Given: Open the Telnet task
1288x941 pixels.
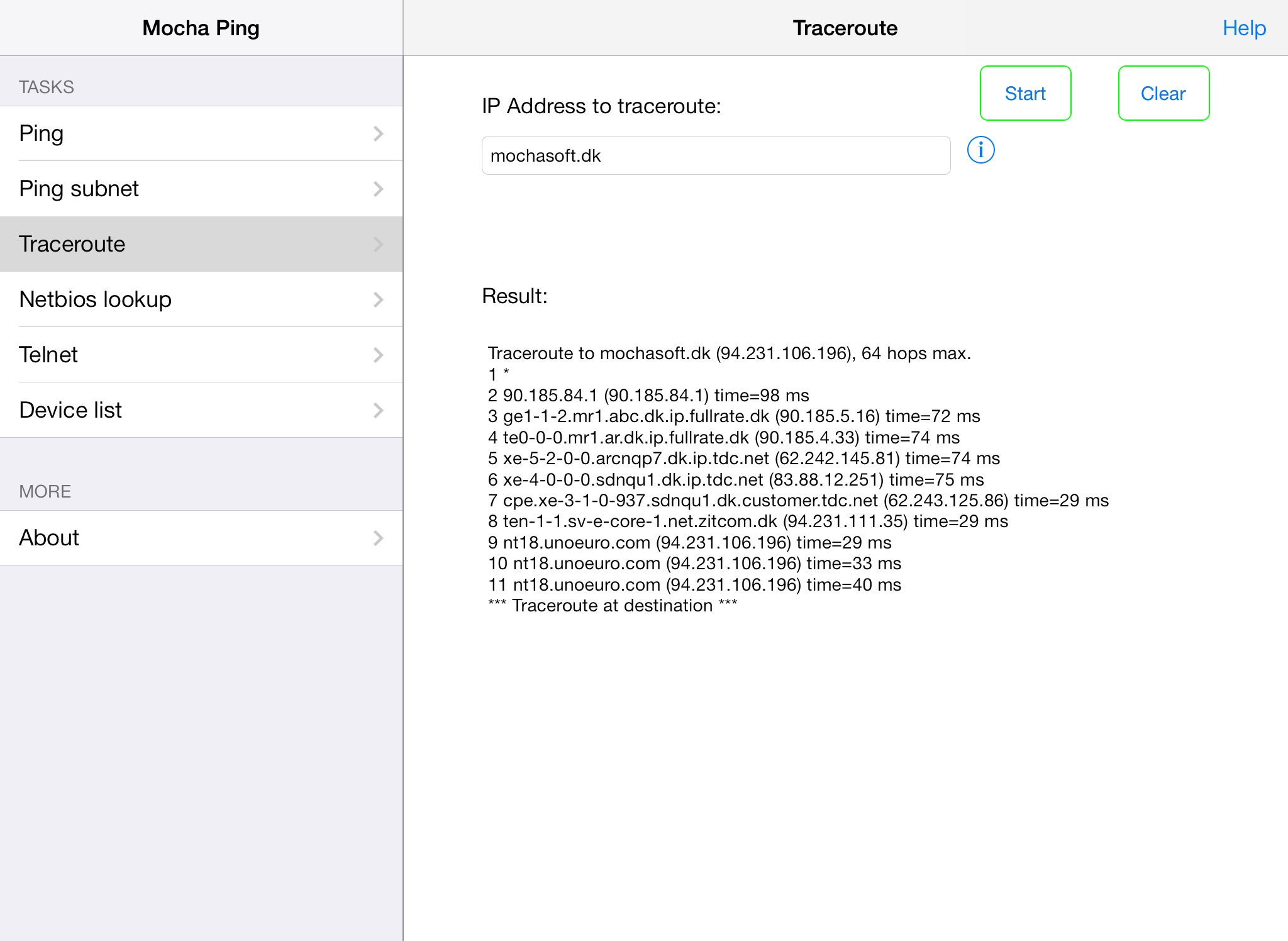Looking at the screenshot, I should point(201,355).
